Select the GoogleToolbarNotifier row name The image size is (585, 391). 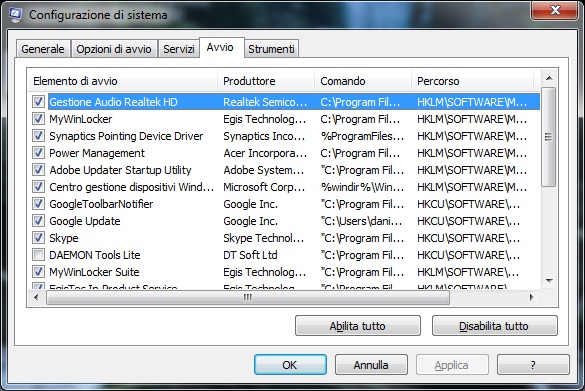101,204
